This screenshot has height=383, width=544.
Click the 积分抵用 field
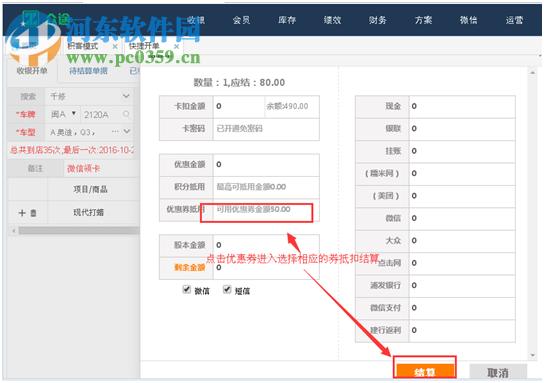click(266, 187)
